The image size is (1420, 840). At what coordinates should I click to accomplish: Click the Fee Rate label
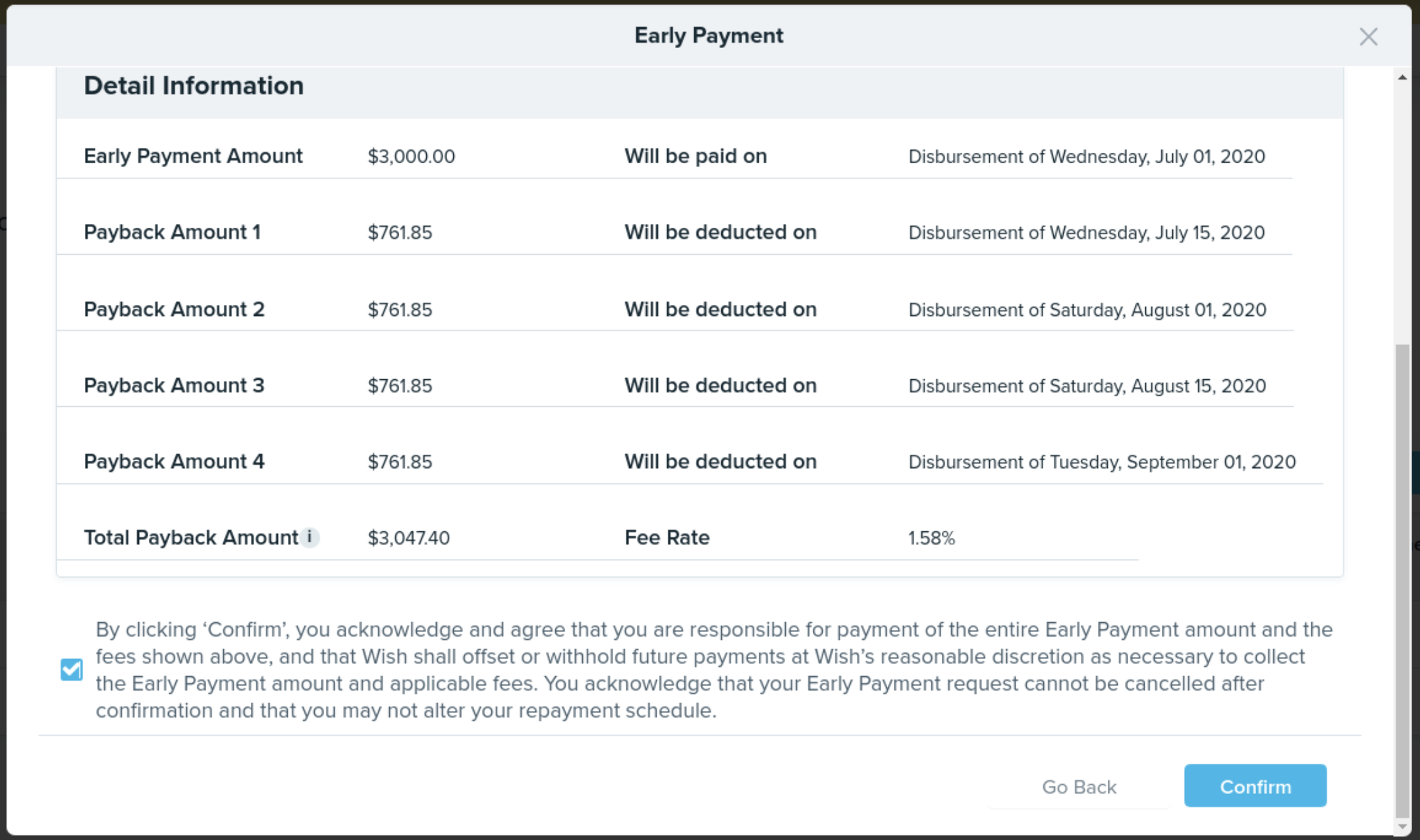667,538
